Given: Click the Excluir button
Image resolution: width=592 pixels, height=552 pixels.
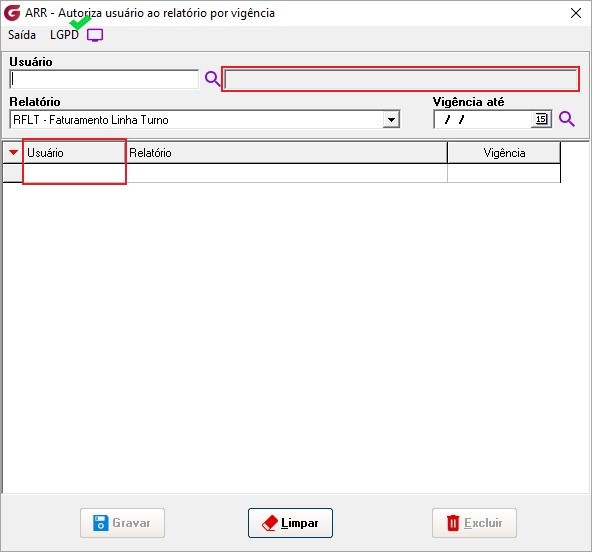Looking at the screenshot, I should 474,523.
